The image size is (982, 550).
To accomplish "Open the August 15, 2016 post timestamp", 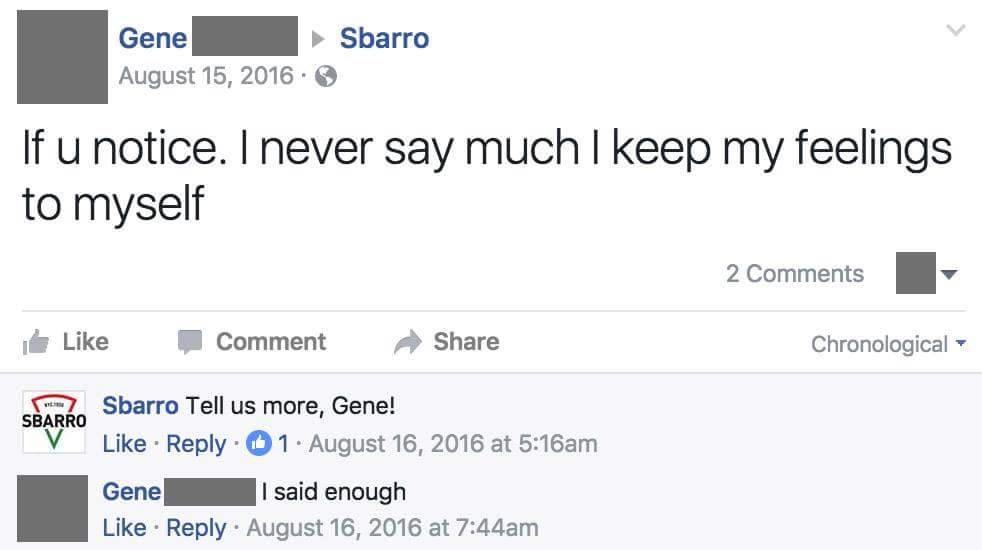I will (x=206, y=76).
